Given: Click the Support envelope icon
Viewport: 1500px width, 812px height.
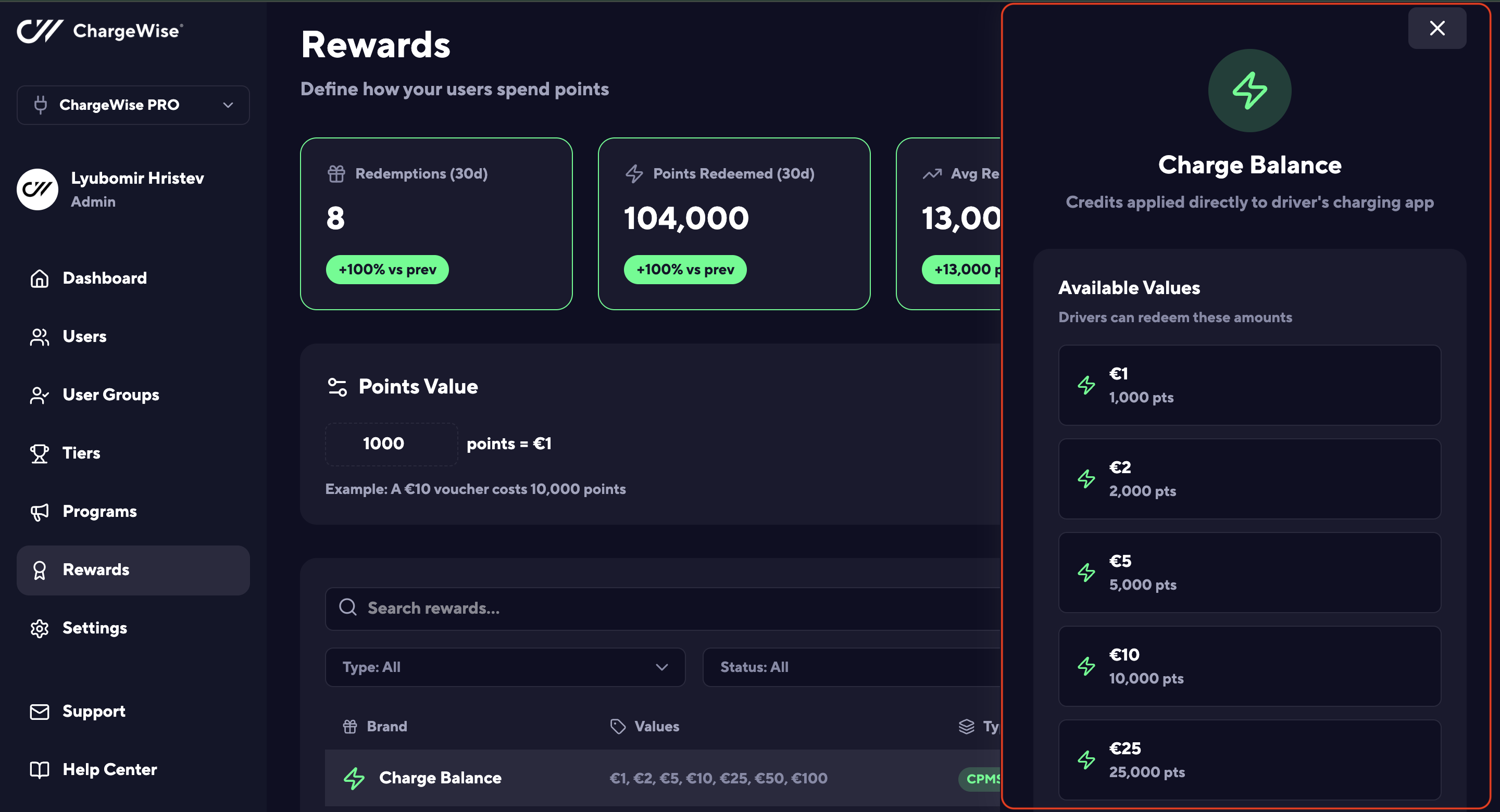Looking at the screenshot, I should coord(39,712).
